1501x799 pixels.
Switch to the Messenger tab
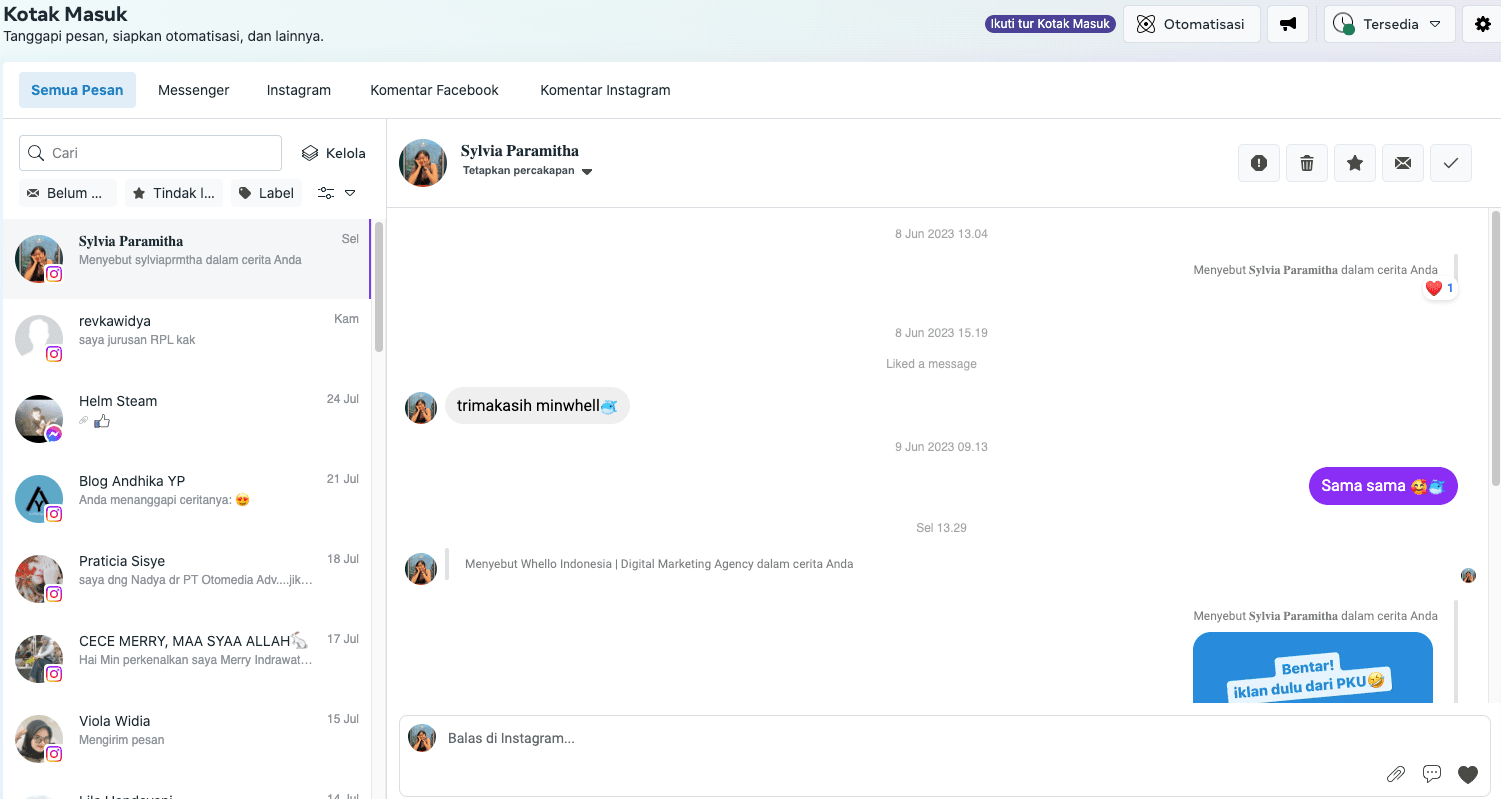click(193, 90)
